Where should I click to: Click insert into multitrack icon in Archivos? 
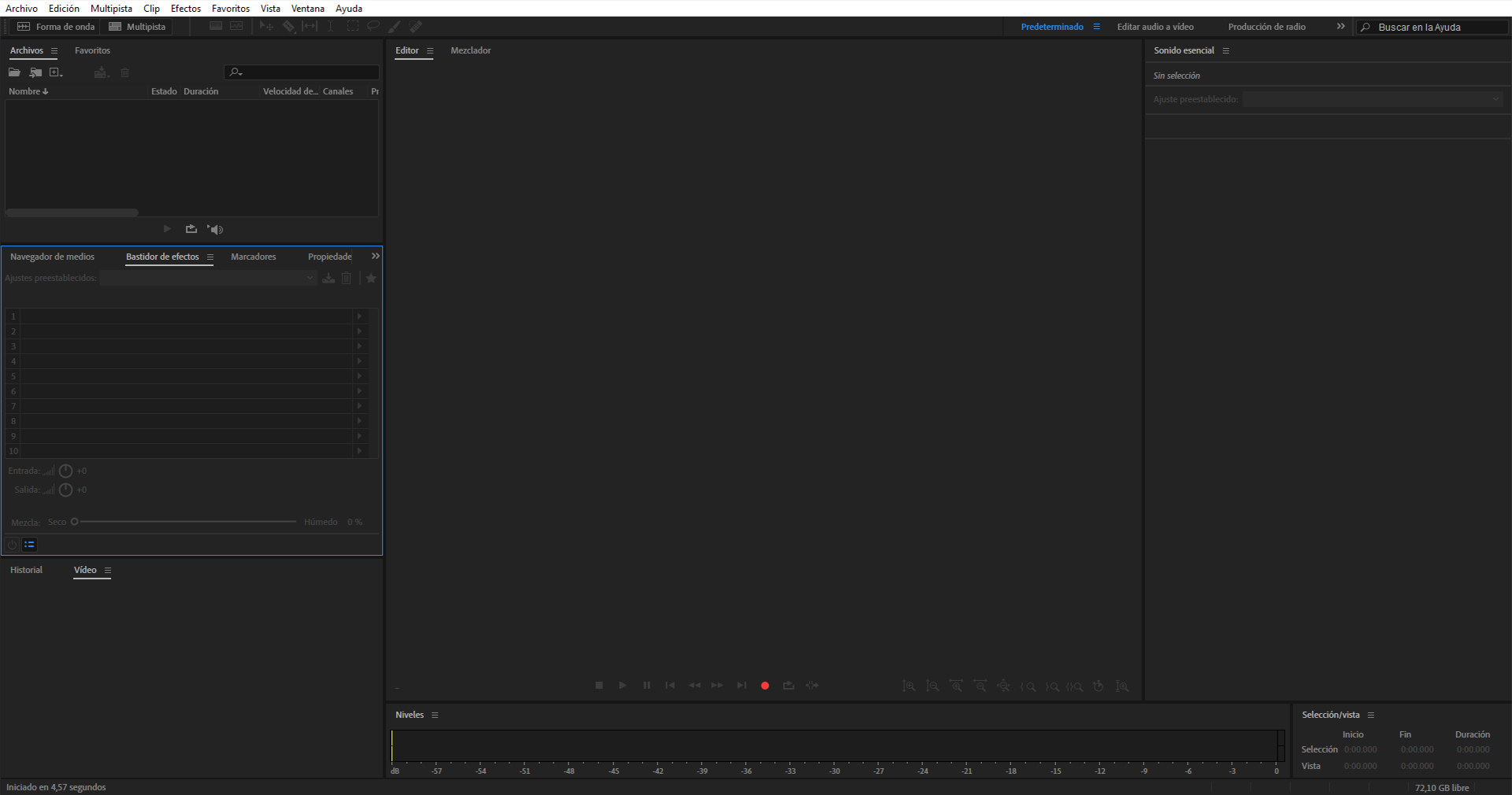click(101, 72)
